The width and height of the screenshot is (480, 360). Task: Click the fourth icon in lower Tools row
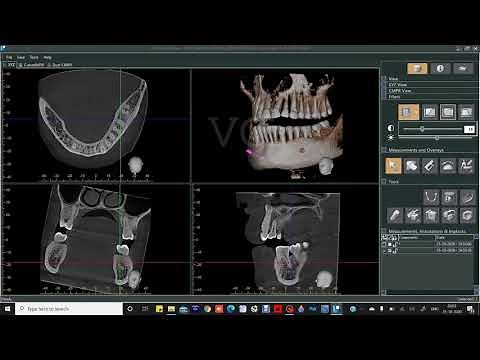click(449, 215)
